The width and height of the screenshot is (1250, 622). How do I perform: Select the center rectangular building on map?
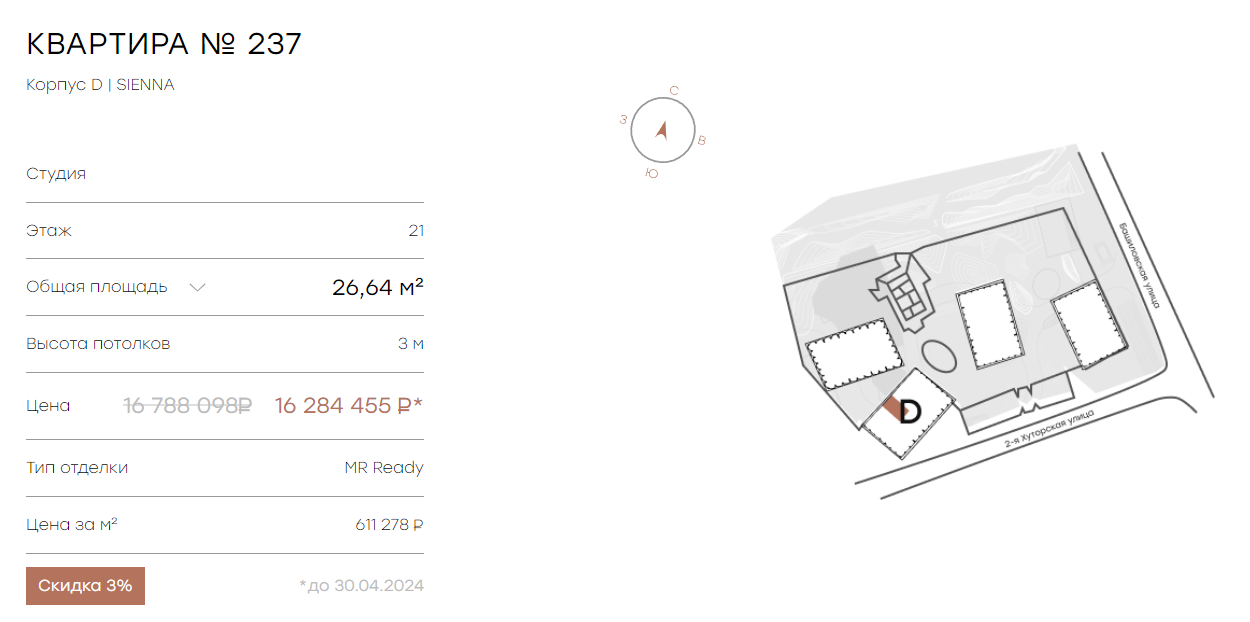[989, 326]
